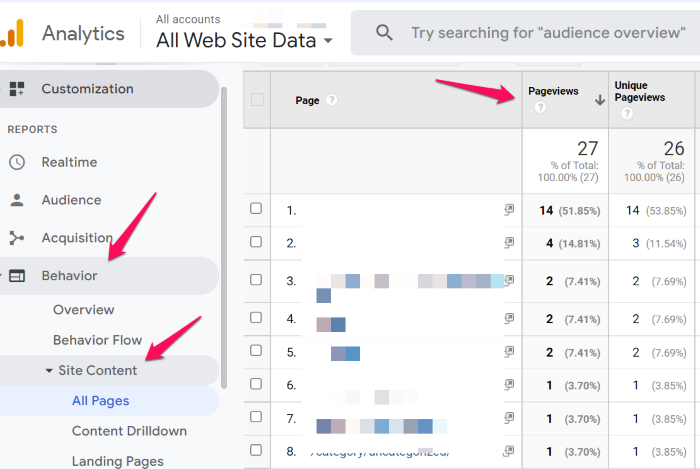Screen dimensions: 700x469
Task: Open row 1 page in new window
Action: point(509,209)
